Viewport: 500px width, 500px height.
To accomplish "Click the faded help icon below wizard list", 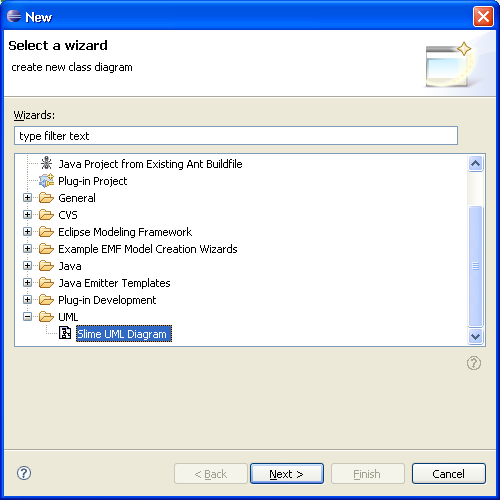I will coord(474,363).
